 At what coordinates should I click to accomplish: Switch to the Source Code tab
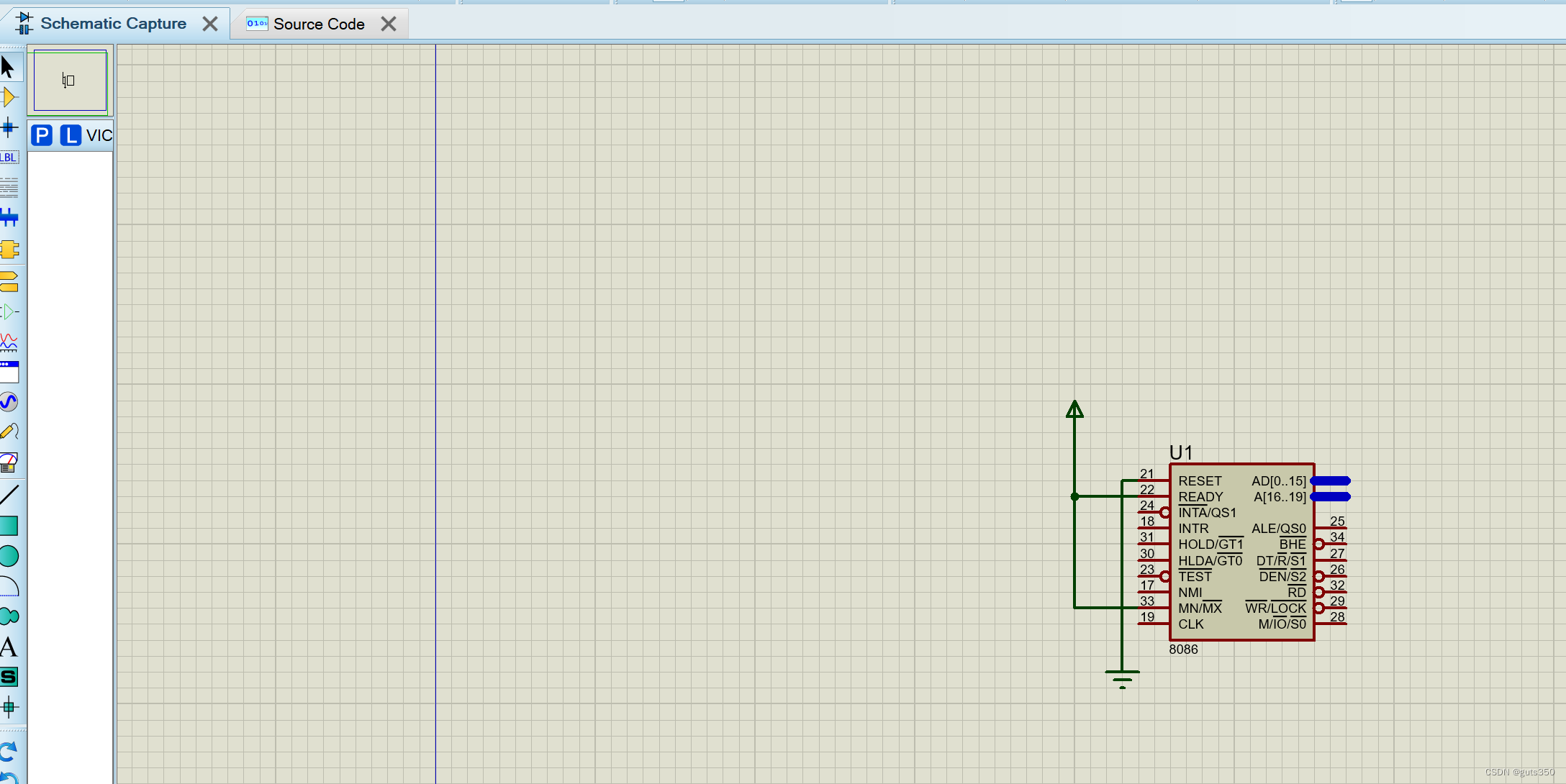click(318, 24)
